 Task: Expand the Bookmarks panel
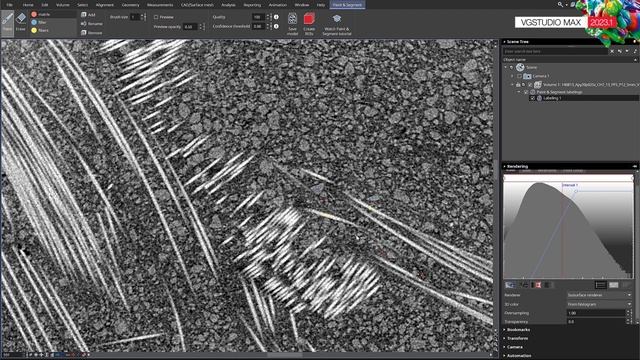tap(504, 330)
